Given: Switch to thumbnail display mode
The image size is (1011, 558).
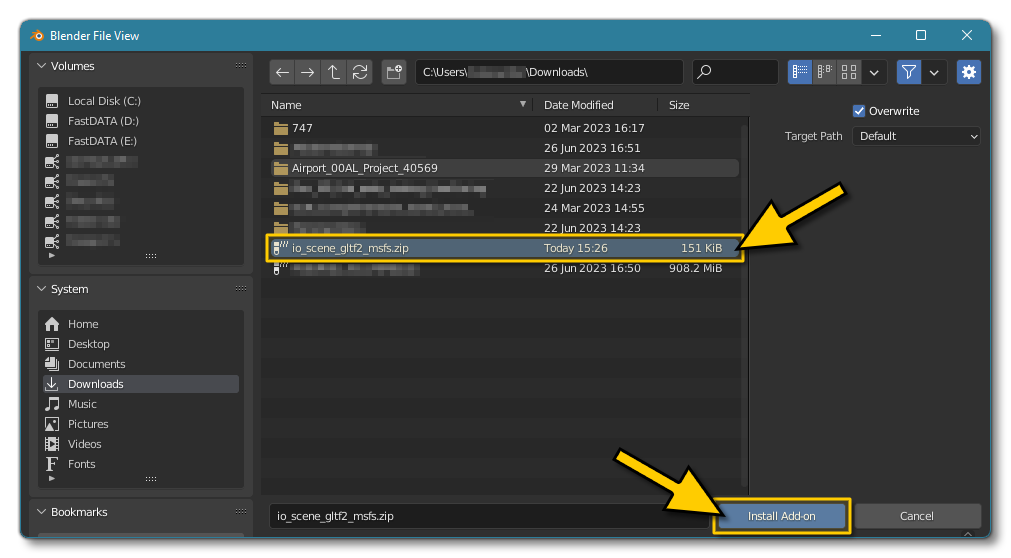Looking at the screenshot, I should [x=849, y=72].
